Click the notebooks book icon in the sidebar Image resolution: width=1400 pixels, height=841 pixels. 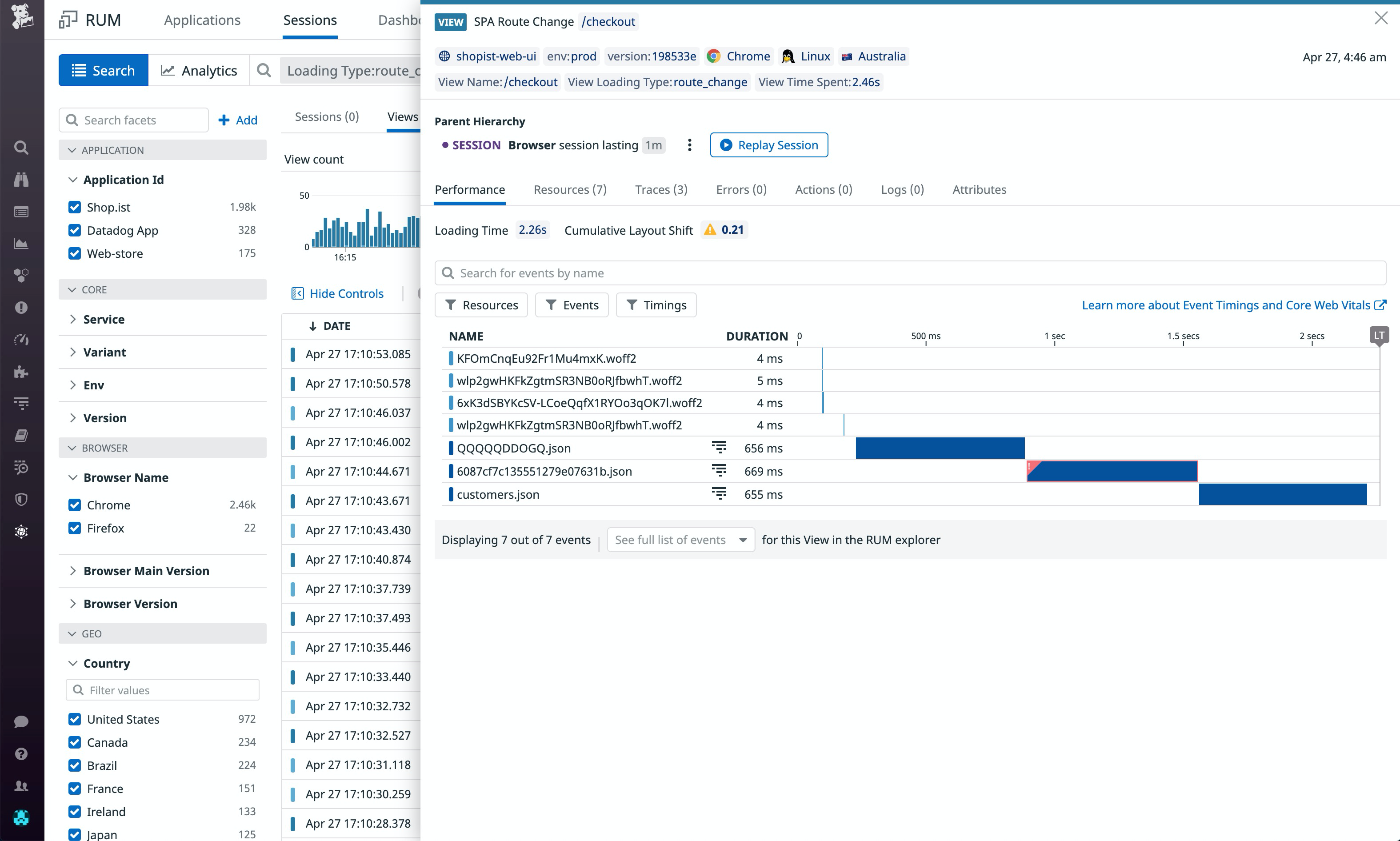click(x=21, y=435)
